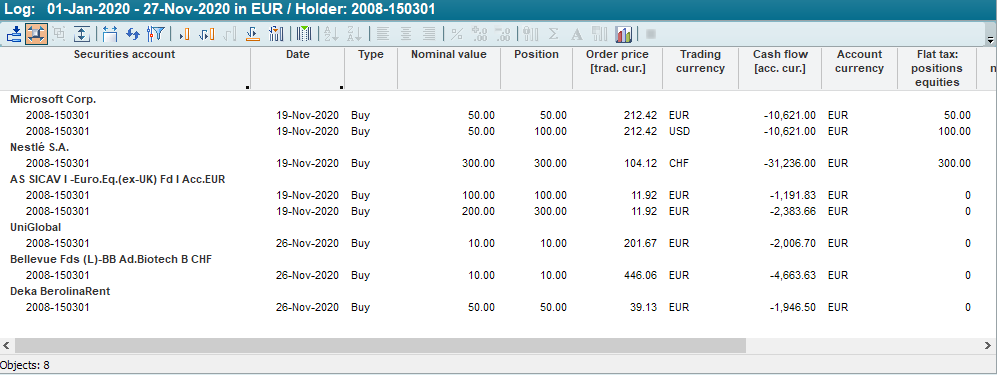Screen dimensions: 997x375
Task: Click the Securities account column header
Action: click(125, 55)
